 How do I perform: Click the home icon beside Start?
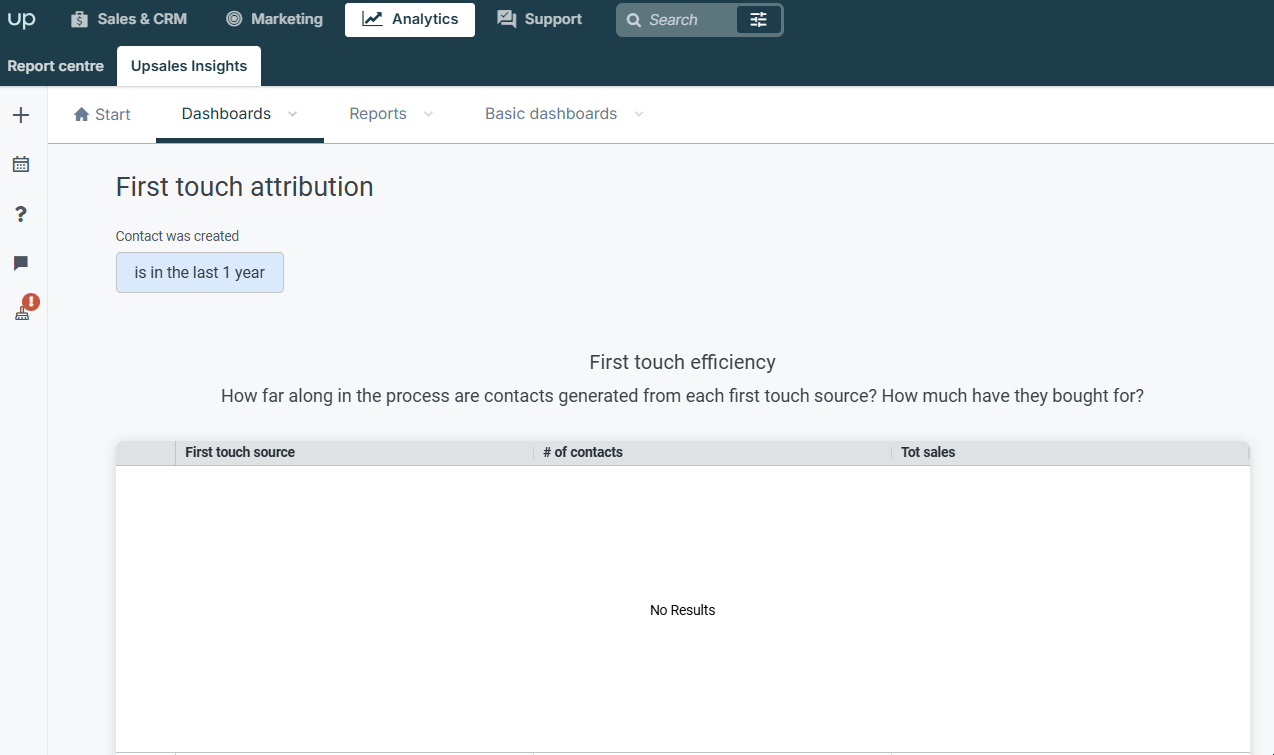point(82,114)
